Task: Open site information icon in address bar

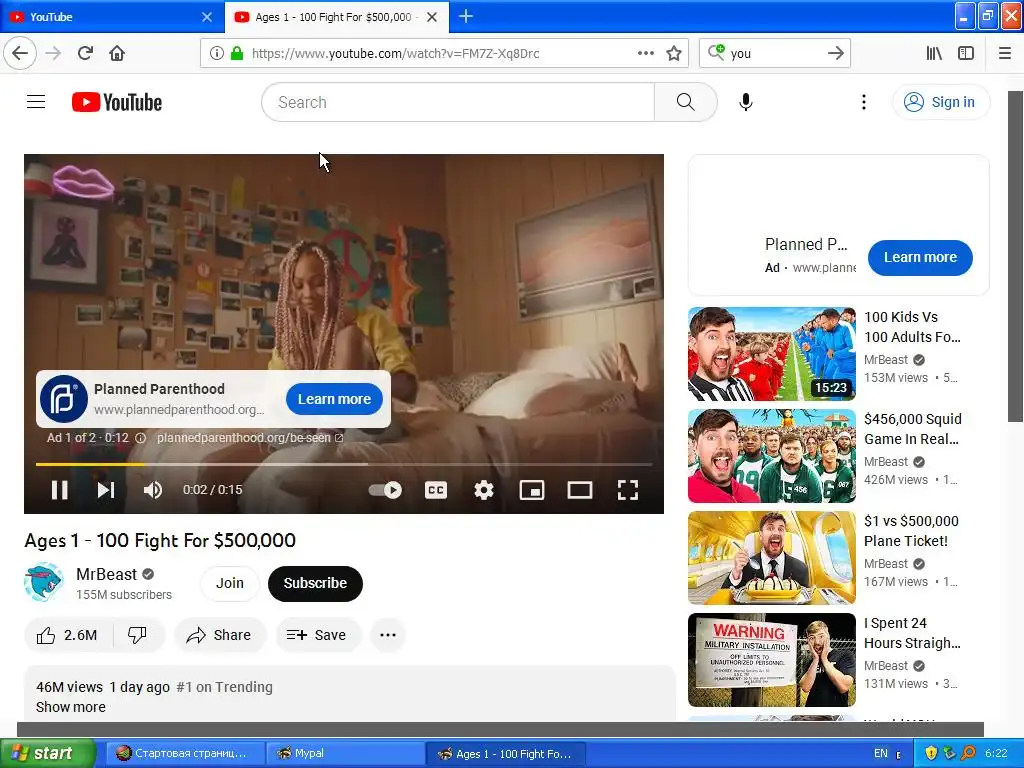Action: tap(217, 53)
